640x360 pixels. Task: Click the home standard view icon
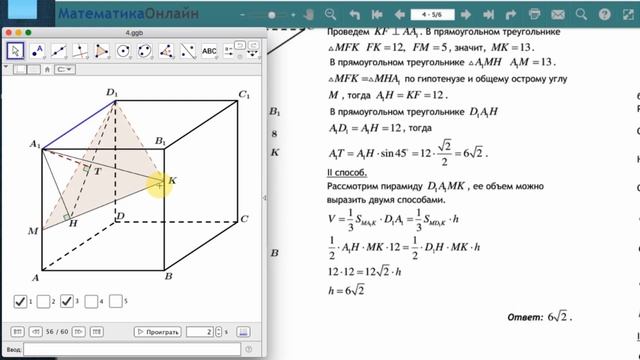47,69
